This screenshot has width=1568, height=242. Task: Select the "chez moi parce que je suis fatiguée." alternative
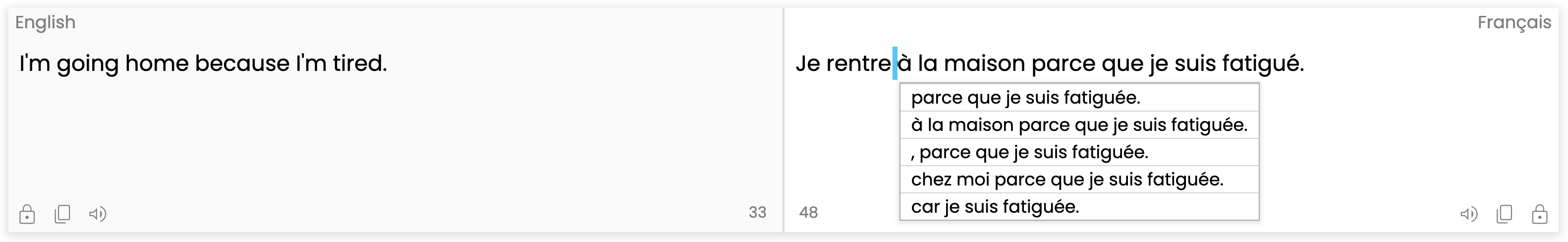[x=1066, y=180]
